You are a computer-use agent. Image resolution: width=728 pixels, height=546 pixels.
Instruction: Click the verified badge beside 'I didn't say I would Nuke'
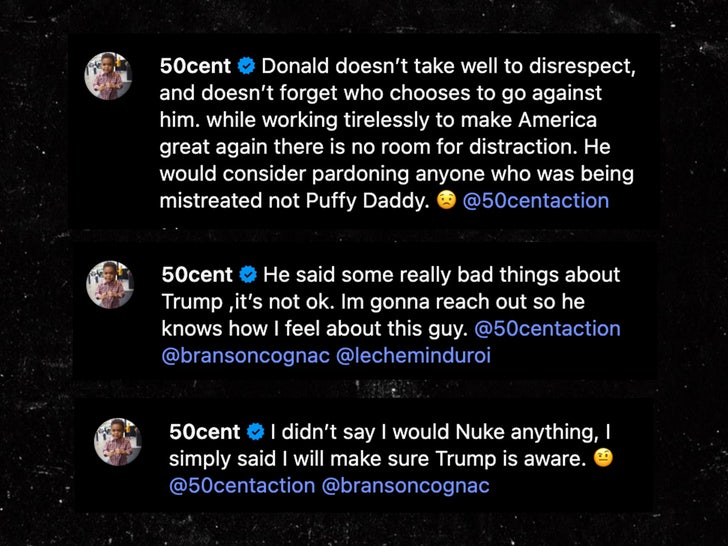coord(255,432)
